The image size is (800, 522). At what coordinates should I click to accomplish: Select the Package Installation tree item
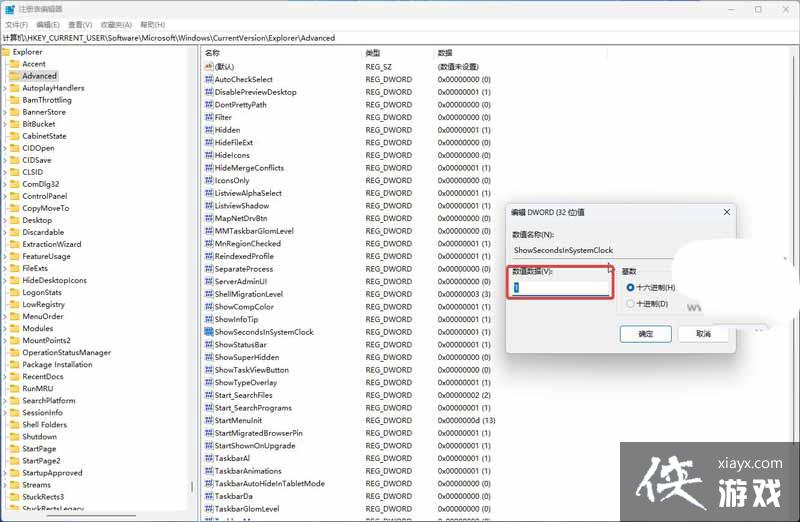57,364
